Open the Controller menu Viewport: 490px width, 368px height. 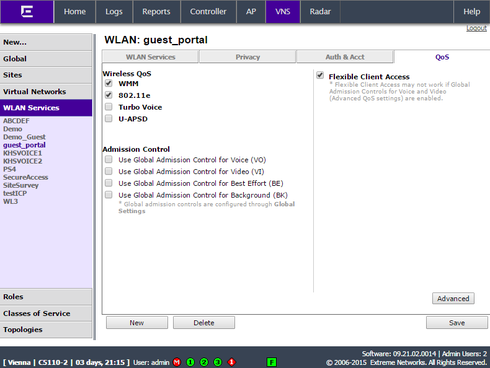pyautogui.click(x=208, y=12)
